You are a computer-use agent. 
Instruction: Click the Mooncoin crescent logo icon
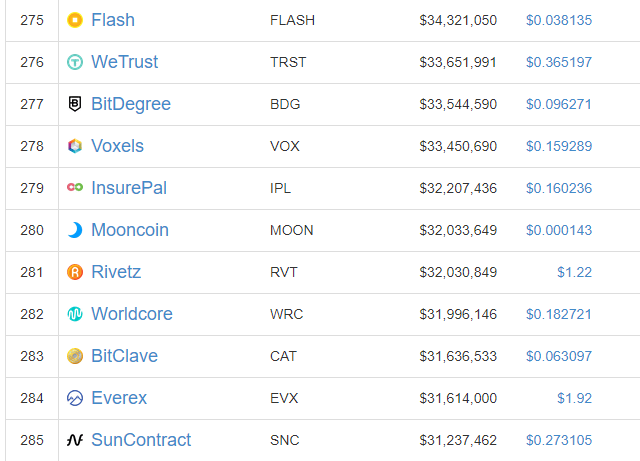point(75,230)
